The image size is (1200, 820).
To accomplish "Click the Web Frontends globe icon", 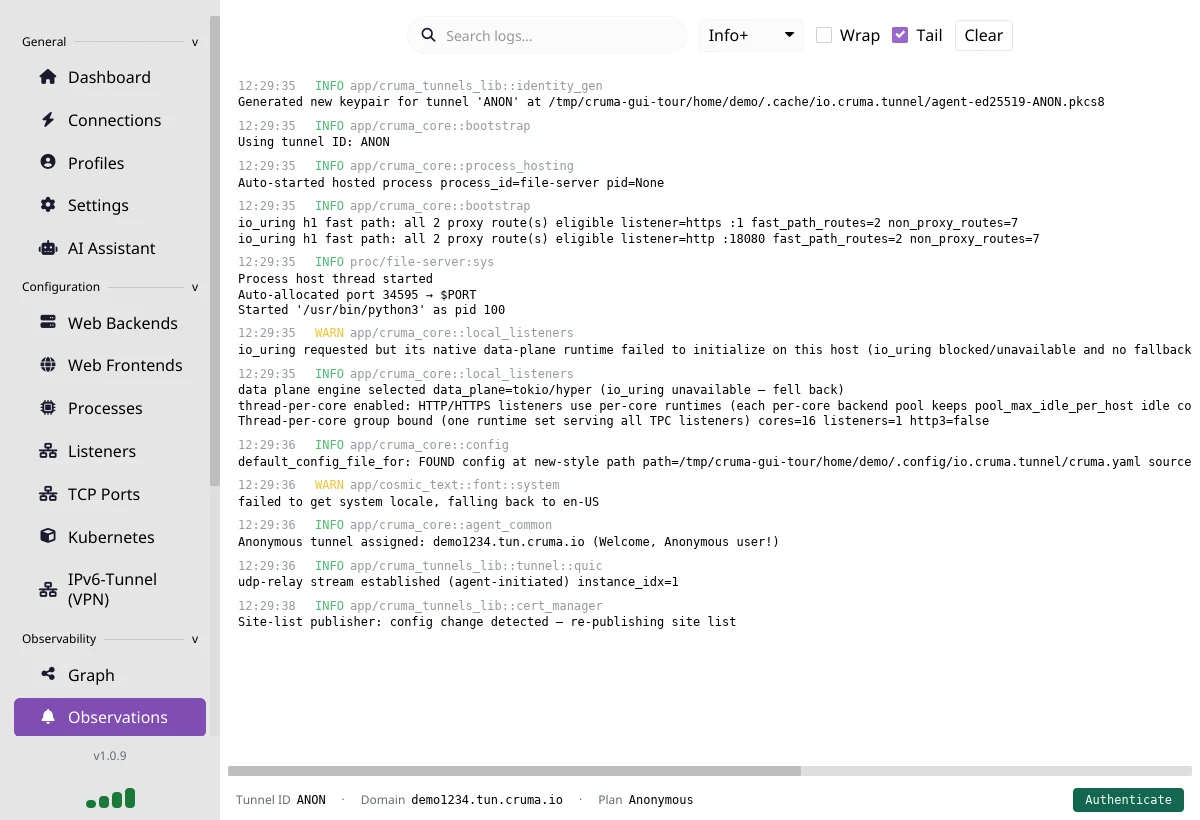I will (x=47, y=365).
